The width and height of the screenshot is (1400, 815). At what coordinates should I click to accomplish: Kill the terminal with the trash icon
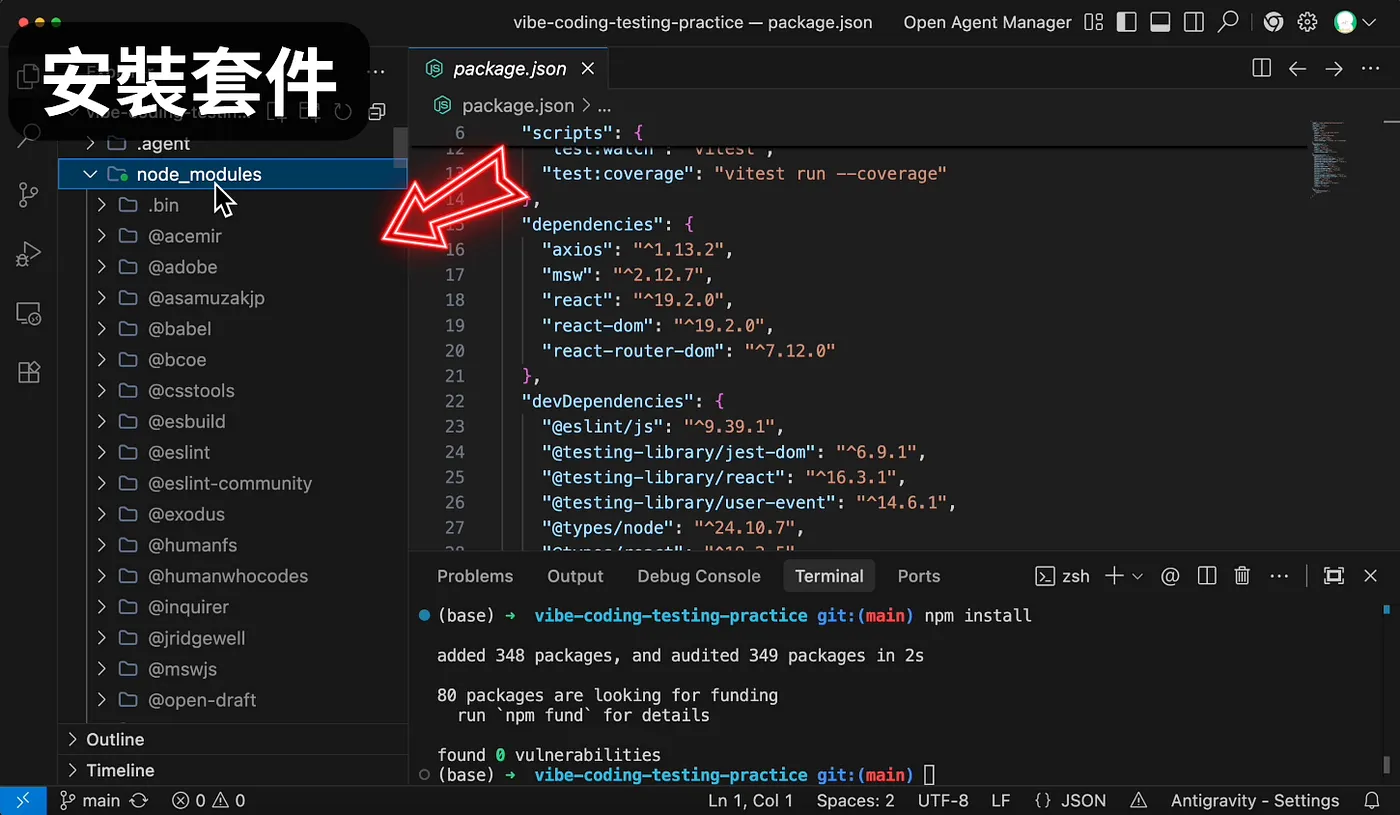pos(1242,576)
